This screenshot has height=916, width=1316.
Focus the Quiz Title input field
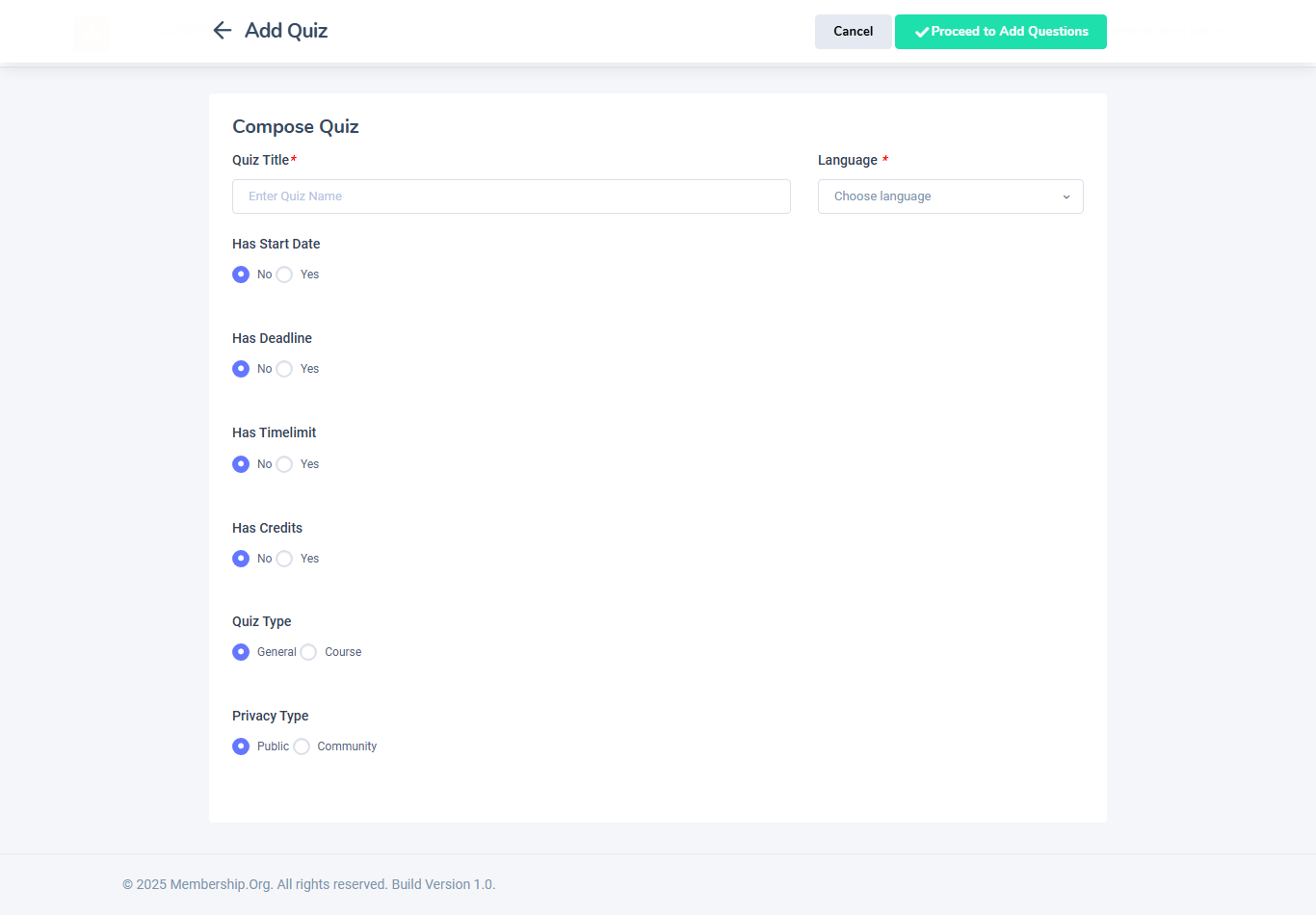point(511,196)
